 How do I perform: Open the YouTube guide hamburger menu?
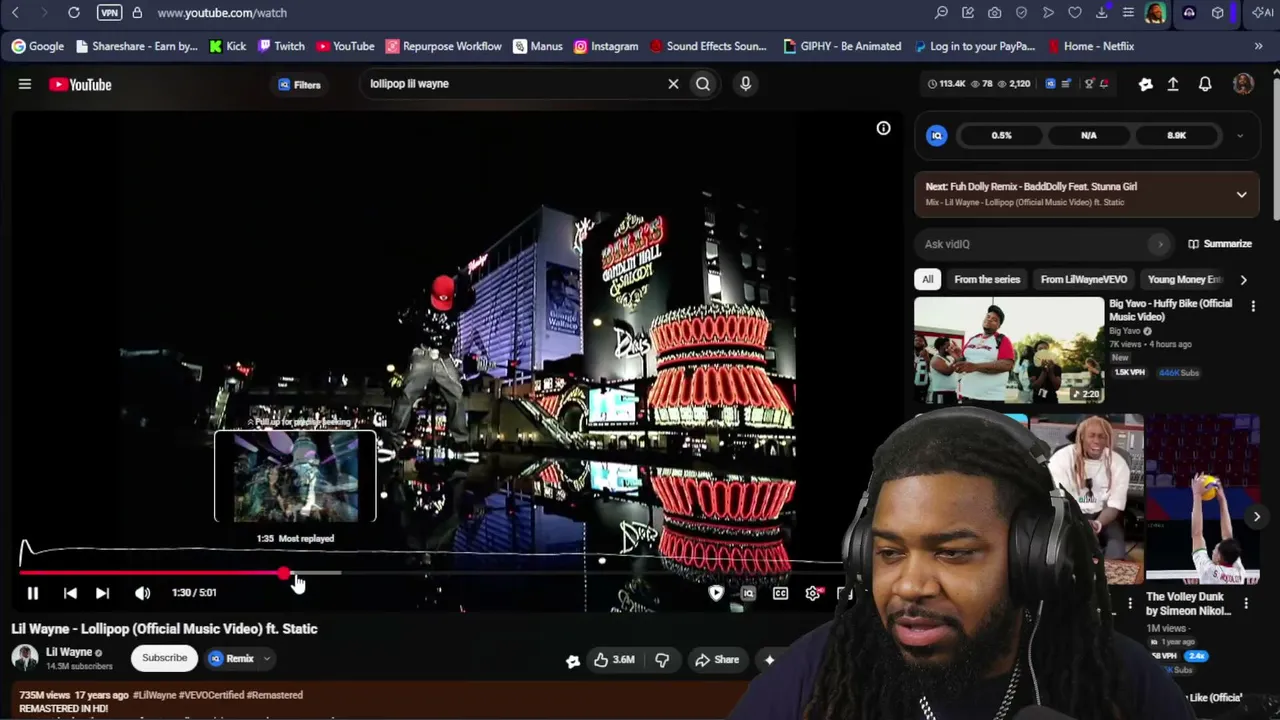click(25, 84)
